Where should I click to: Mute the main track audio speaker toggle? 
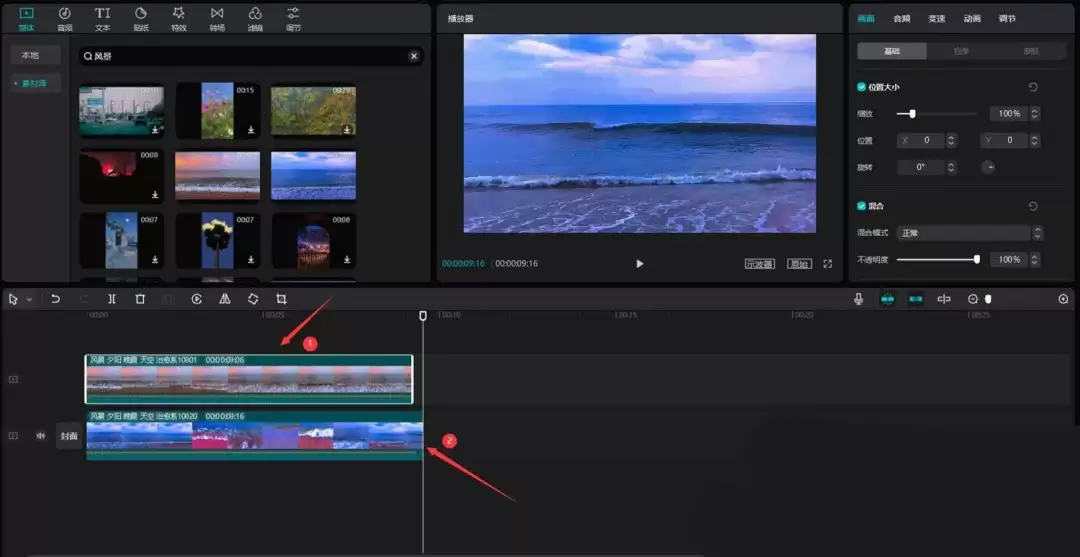click(x=41, y=436)
